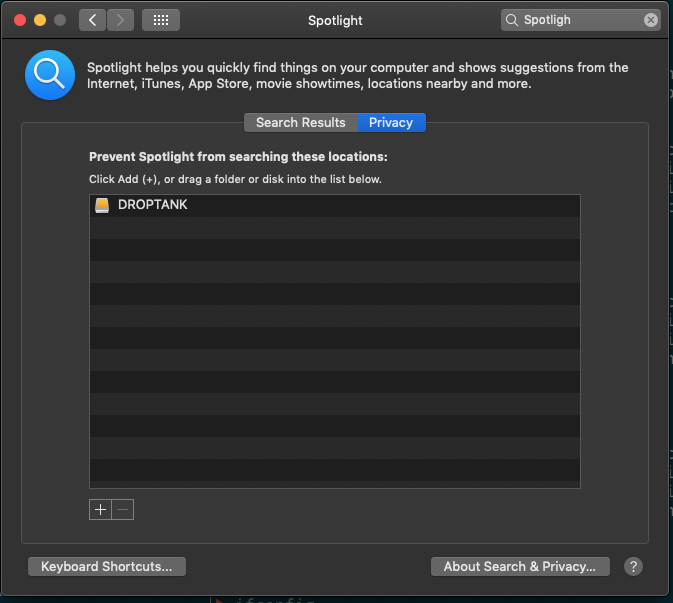Click the magnifier icon in the search field

[x=512, y=20]
